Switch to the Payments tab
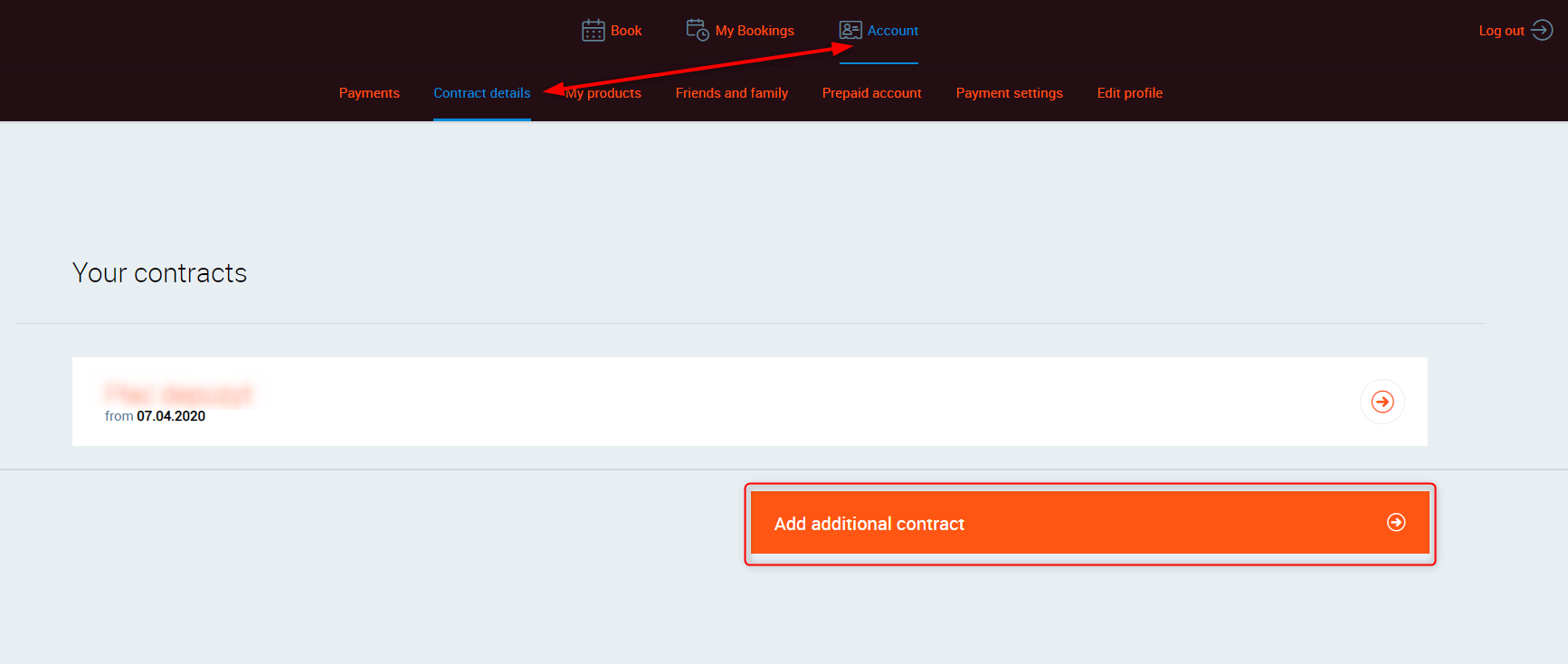Screen dimensions: 1568x664 369,93
